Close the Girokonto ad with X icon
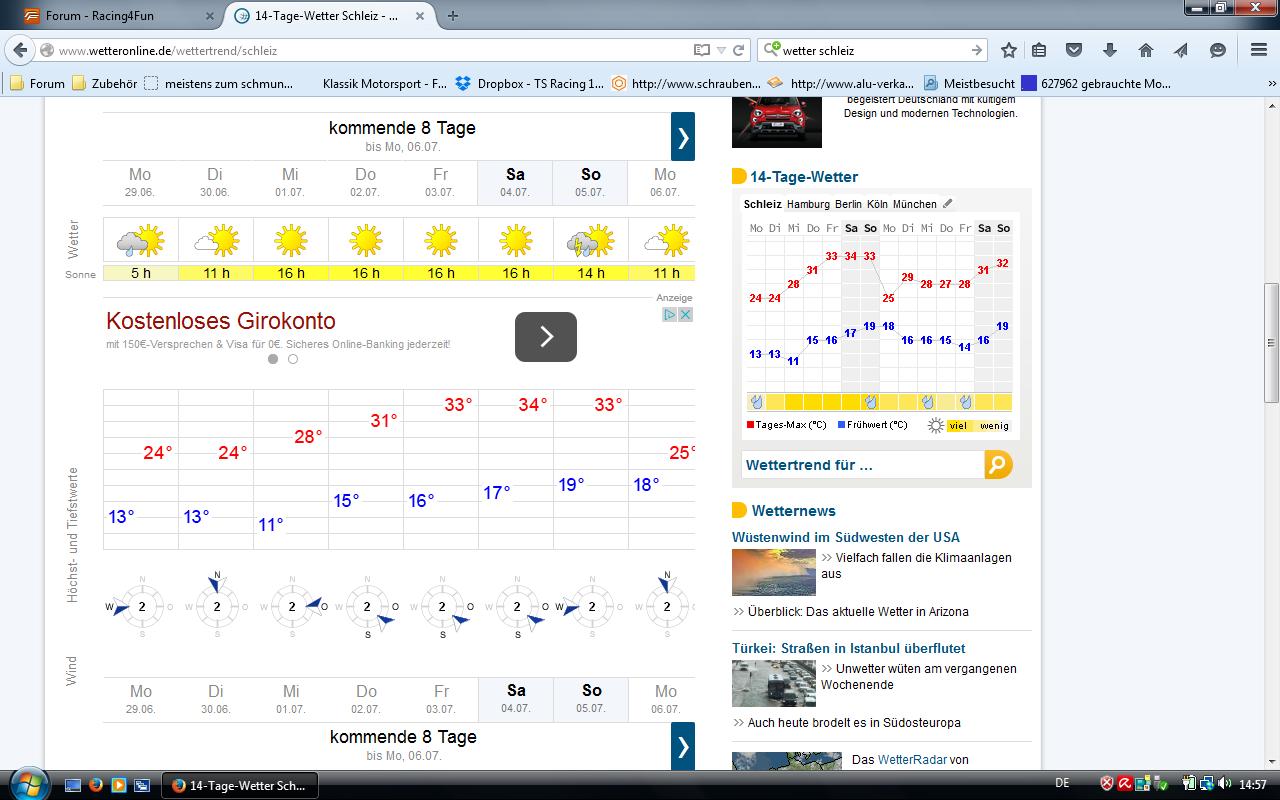1280x800 pixels. pos(686,314)
